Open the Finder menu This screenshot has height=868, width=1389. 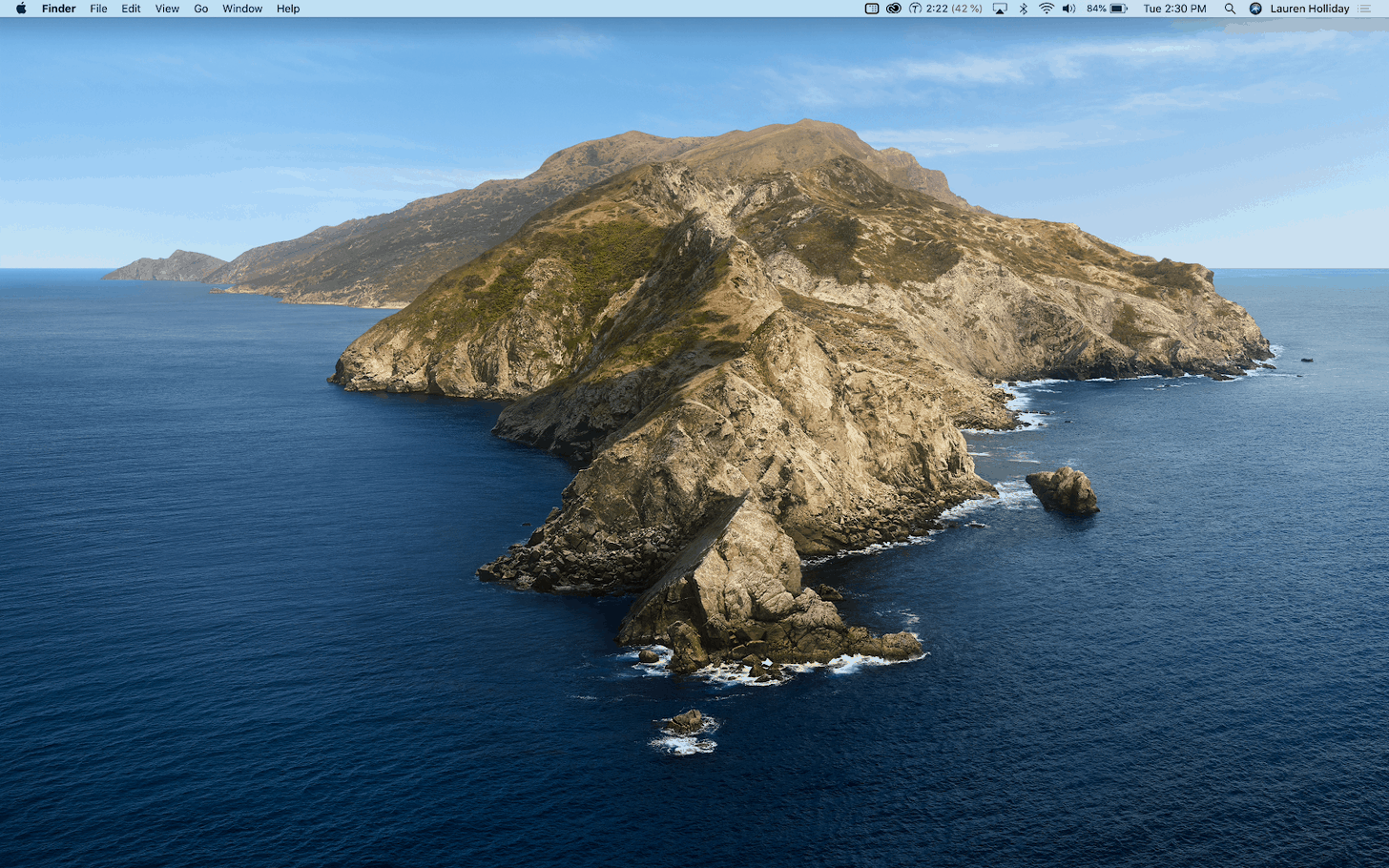coord(58,9)
